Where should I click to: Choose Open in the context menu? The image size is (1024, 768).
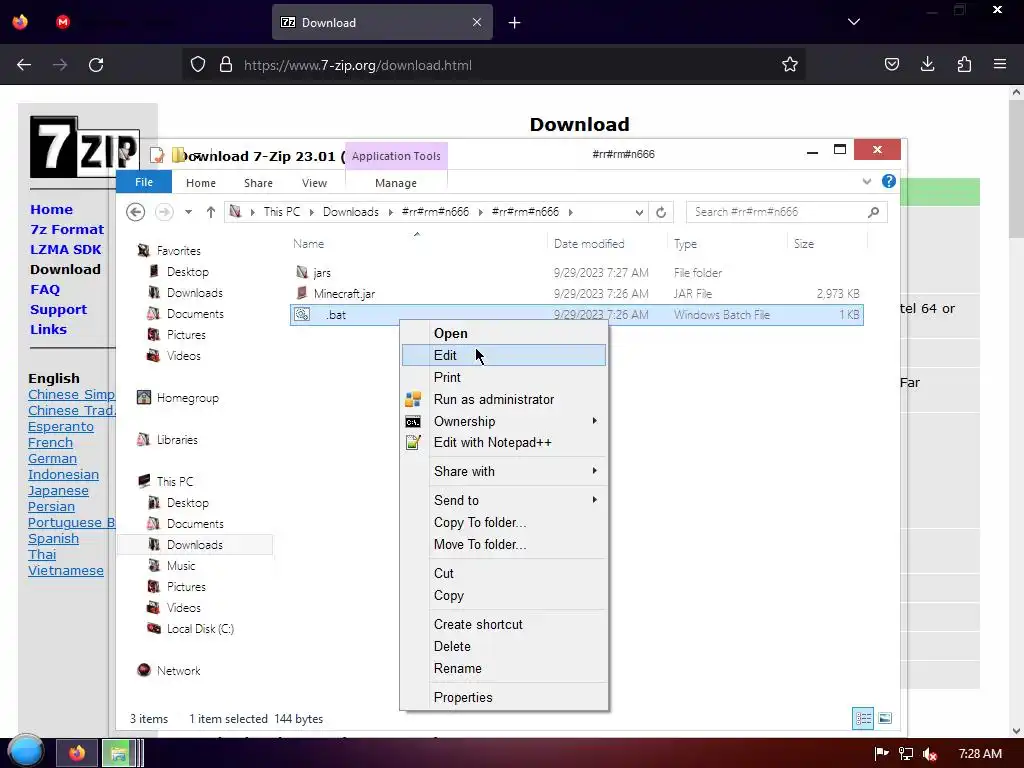point(504,333)
